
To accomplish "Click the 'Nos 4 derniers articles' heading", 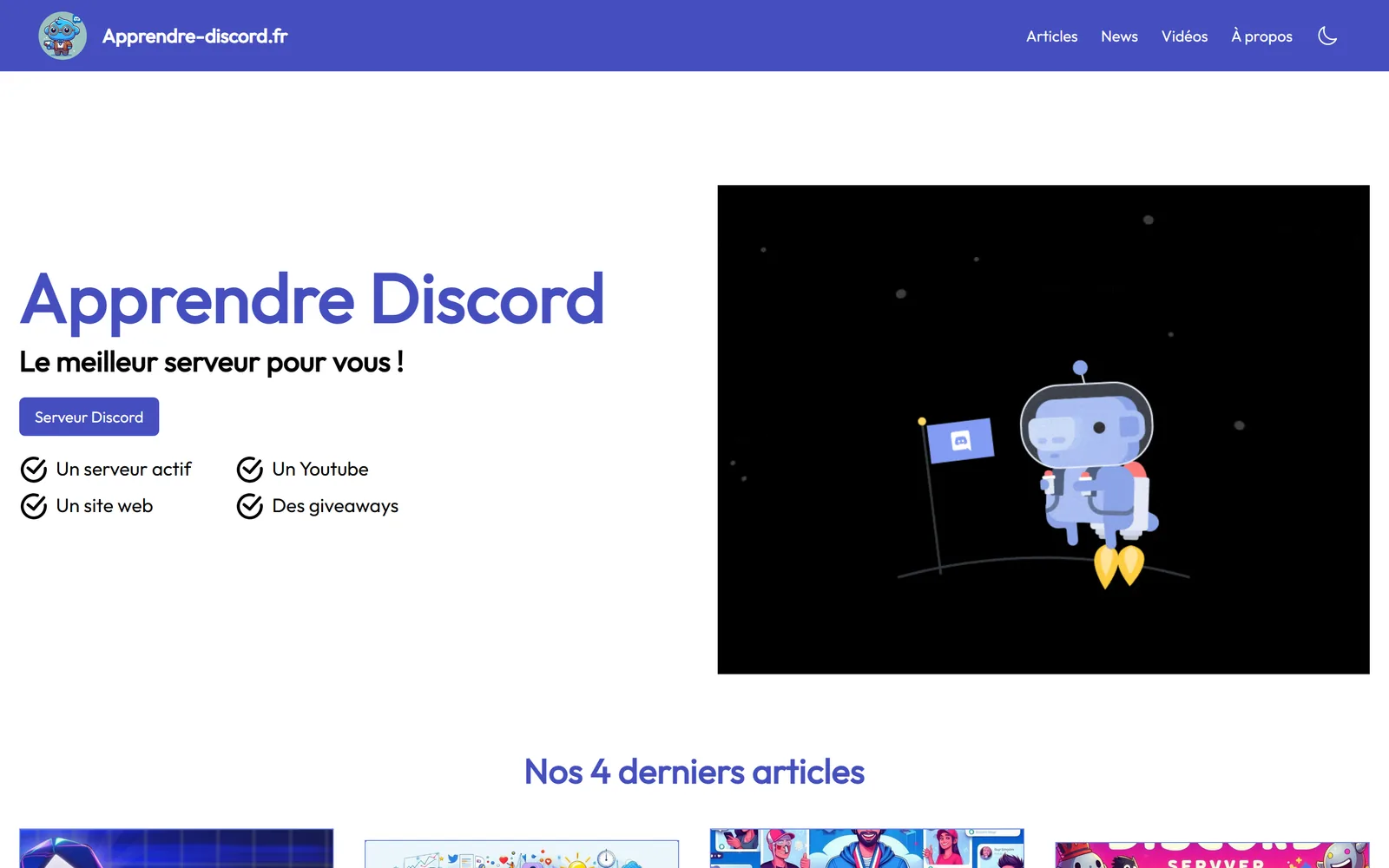I will coord(694,772).
